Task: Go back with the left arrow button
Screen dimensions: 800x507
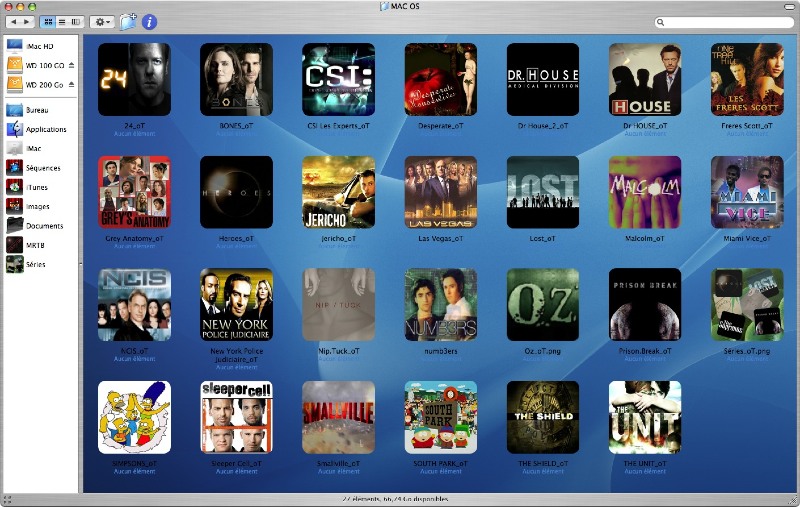Action: pos(14,22)
